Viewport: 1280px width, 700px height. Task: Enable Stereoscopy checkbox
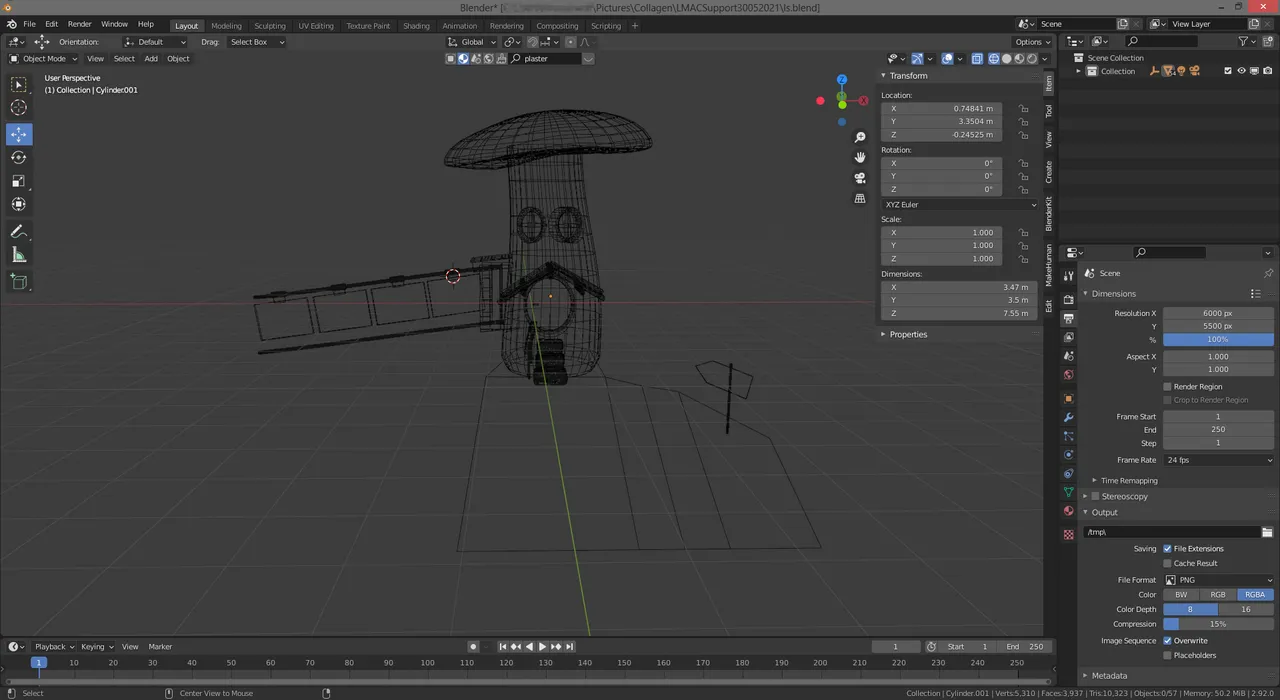click(x=1095, y=496)
